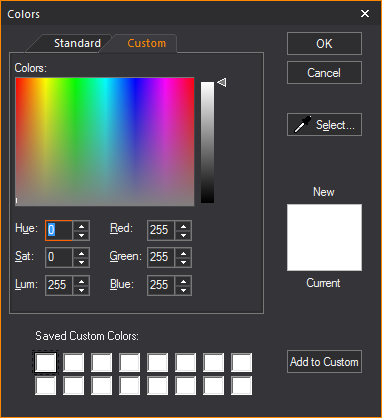Image resolution: width=382 pixels, height=418 pixels.
Task: Click the Blue value field
Action: (161, 285)
